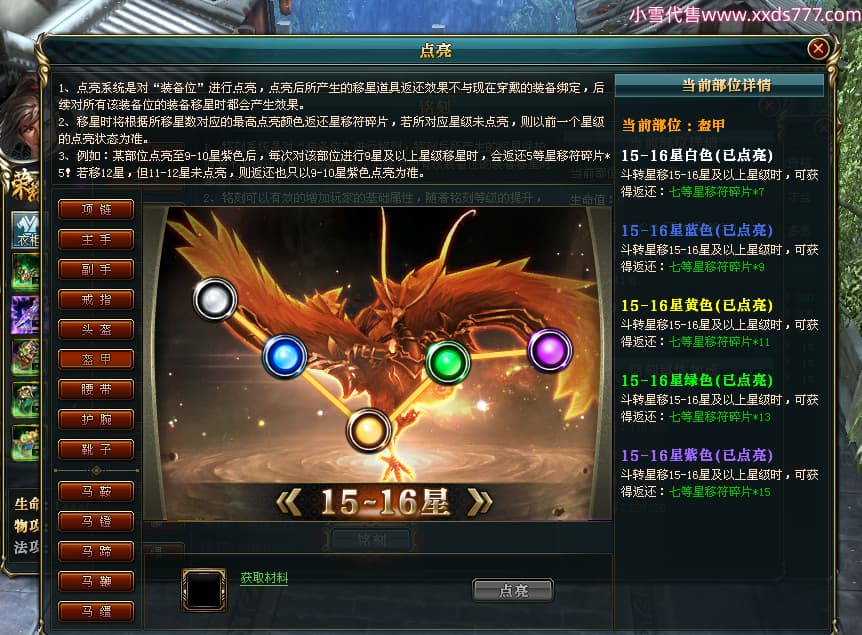The width and height of the screenshot is (862, 635).
Task: Select the 腰带 belt slot
Action: (96, 389)
